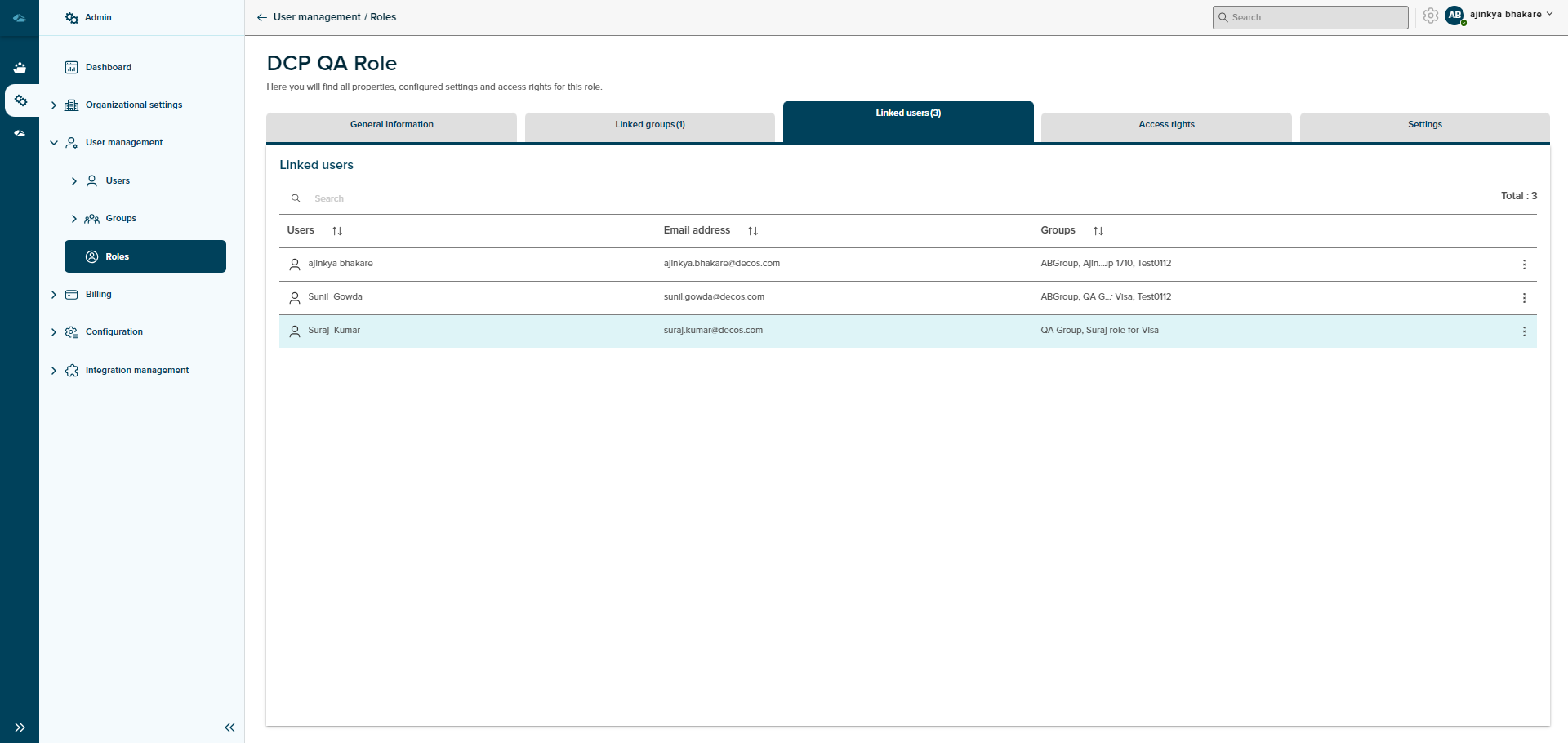Open the settings gear next to the profile avatar
This screenshot has height=743, width=1568.
click(1430, 16)
